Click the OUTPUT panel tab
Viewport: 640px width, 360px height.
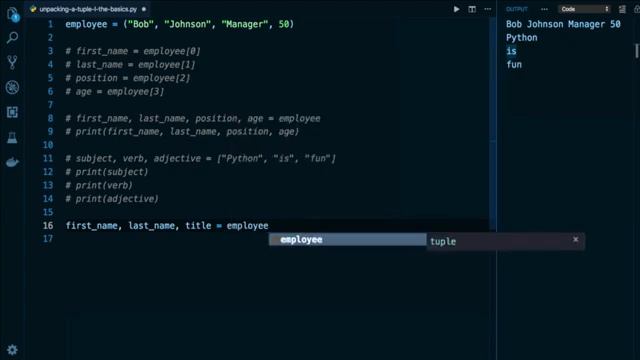pos(517,9)
